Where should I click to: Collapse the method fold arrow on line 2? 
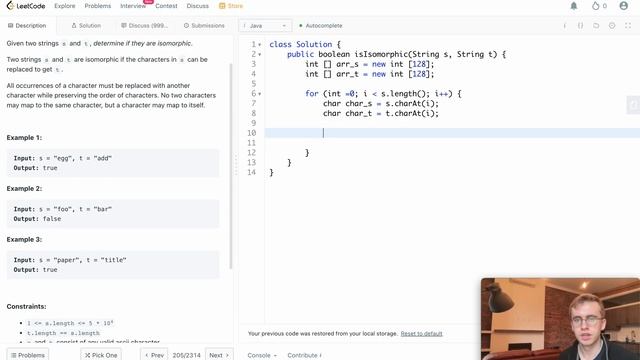point(260,54)
